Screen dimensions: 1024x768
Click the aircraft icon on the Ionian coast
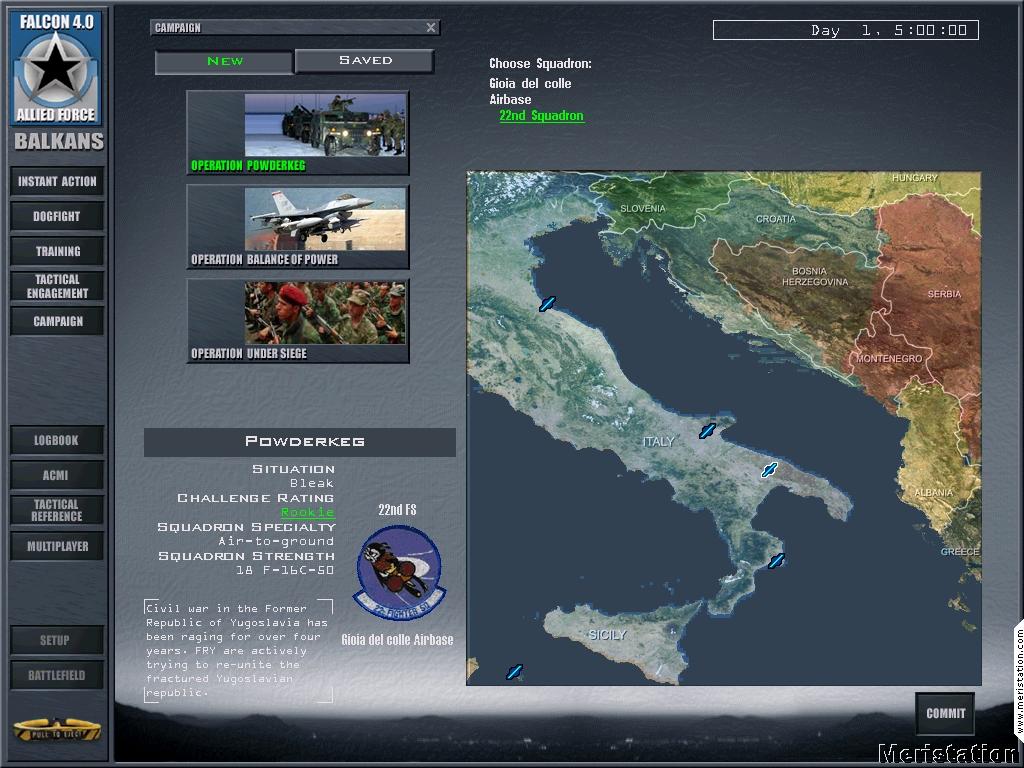779,562
